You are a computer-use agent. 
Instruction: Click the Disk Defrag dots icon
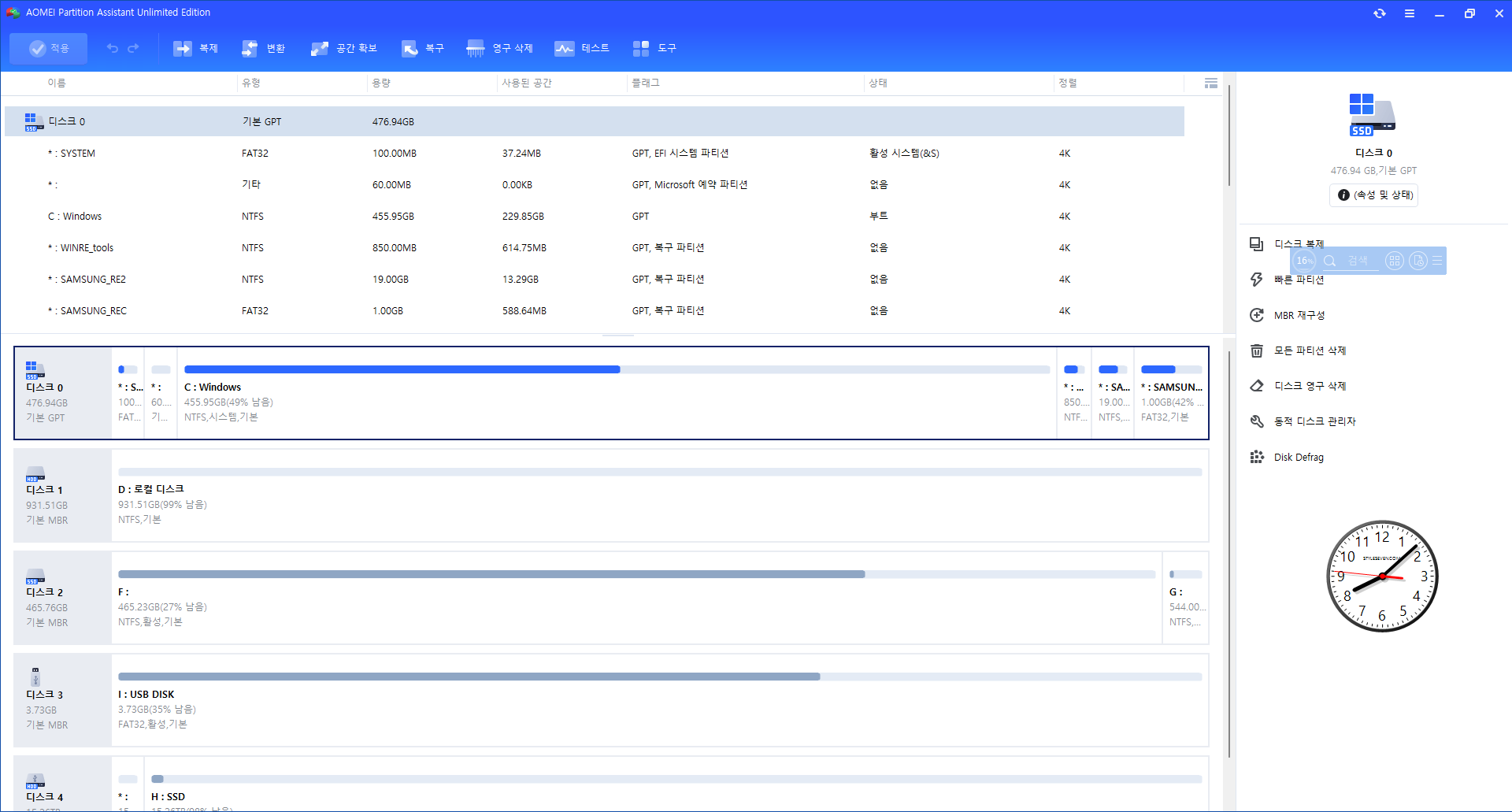click(x=1257, y=457)
